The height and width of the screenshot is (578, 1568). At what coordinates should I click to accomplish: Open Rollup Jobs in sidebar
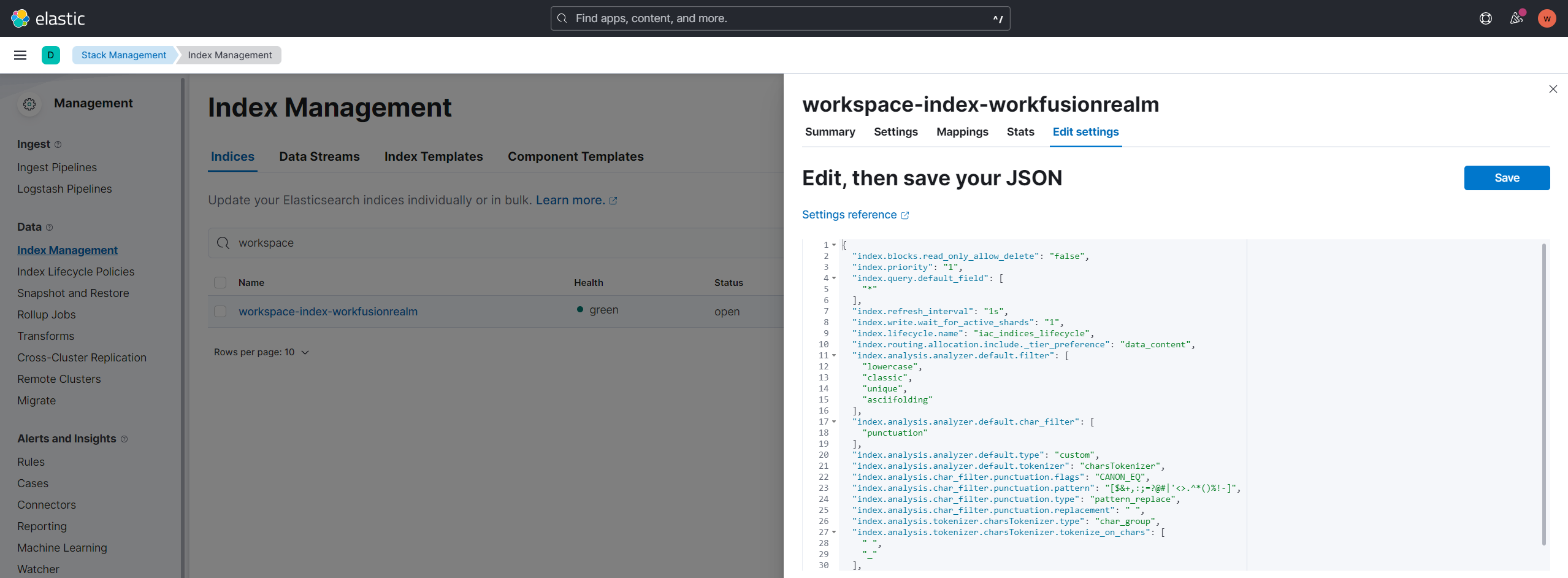tap(47, 315)
